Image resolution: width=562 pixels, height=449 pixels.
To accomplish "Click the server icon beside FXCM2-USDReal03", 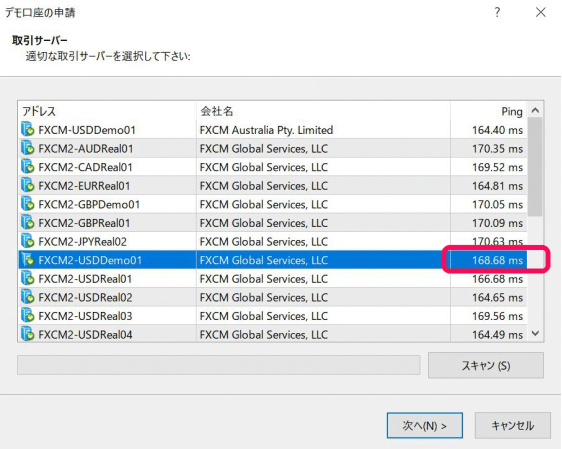I will click(28, 316).
